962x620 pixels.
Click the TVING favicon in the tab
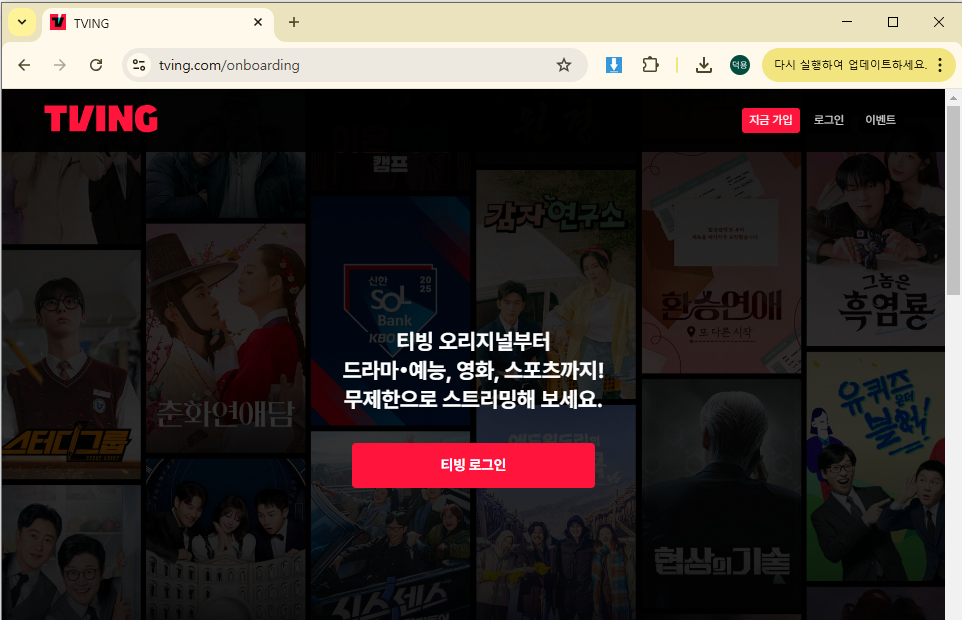pyautogui.click(x=58, y=23)
